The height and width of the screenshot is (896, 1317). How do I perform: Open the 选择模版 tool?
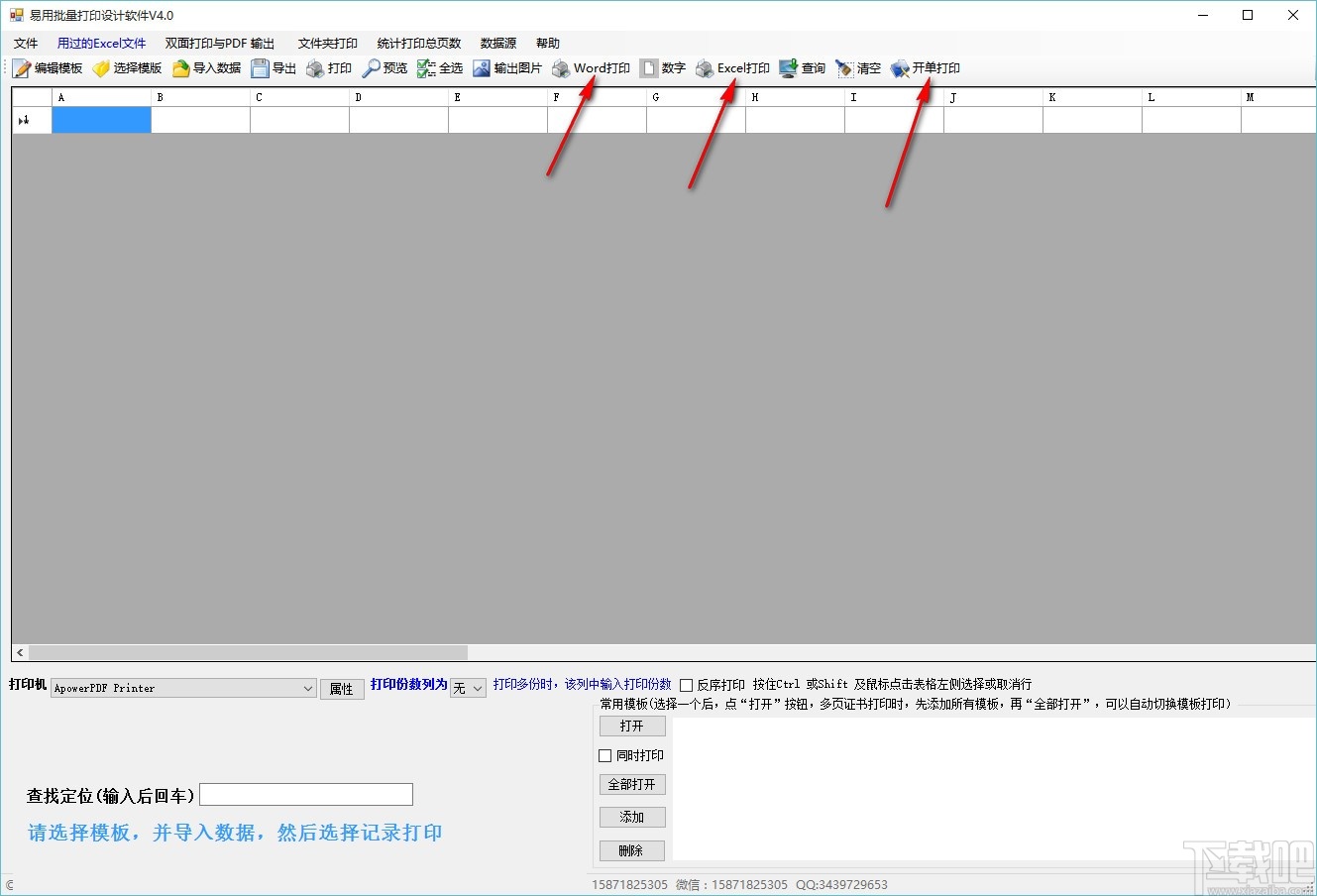tap(130, 67)
